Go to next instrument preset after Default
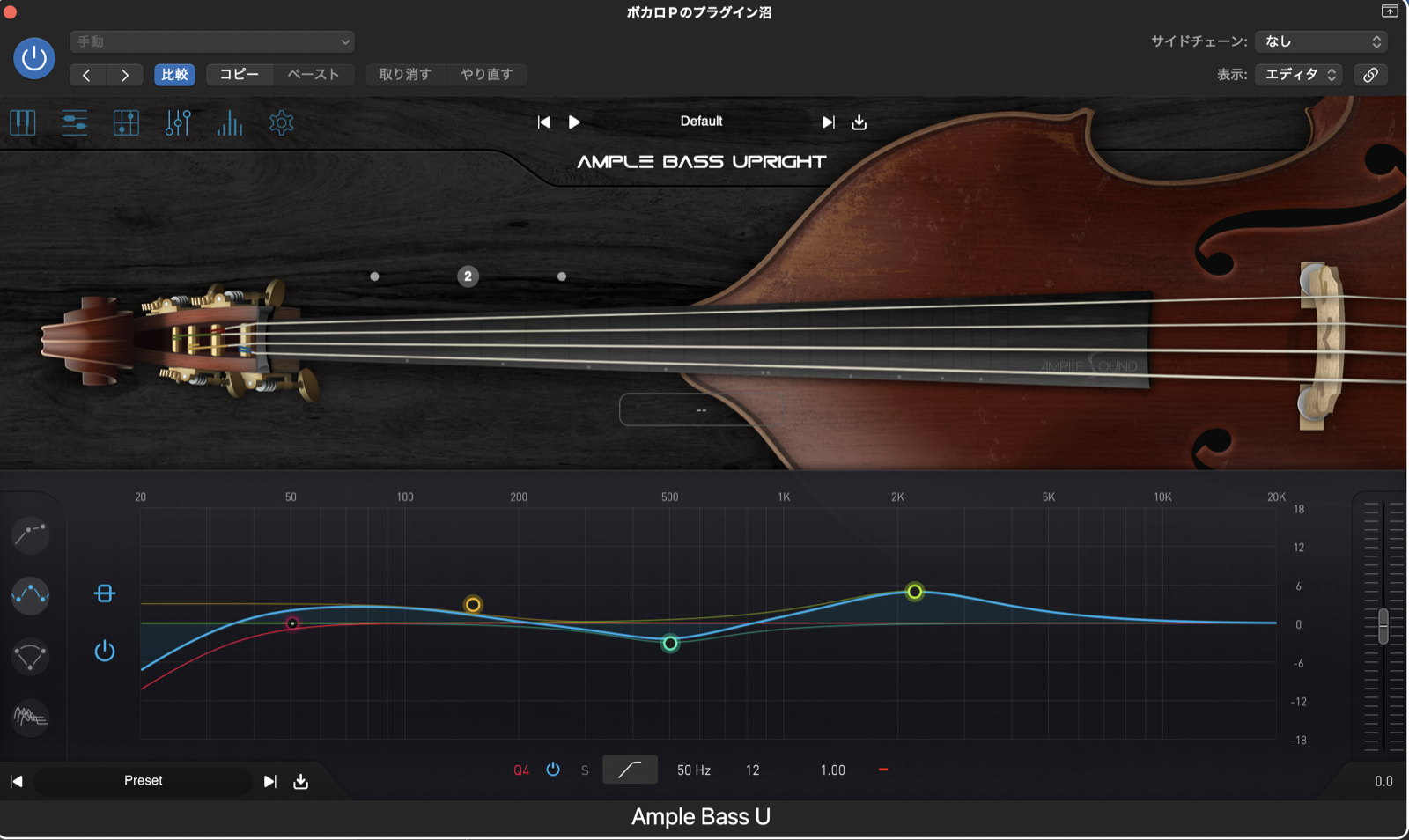 [x=828, y=122]
